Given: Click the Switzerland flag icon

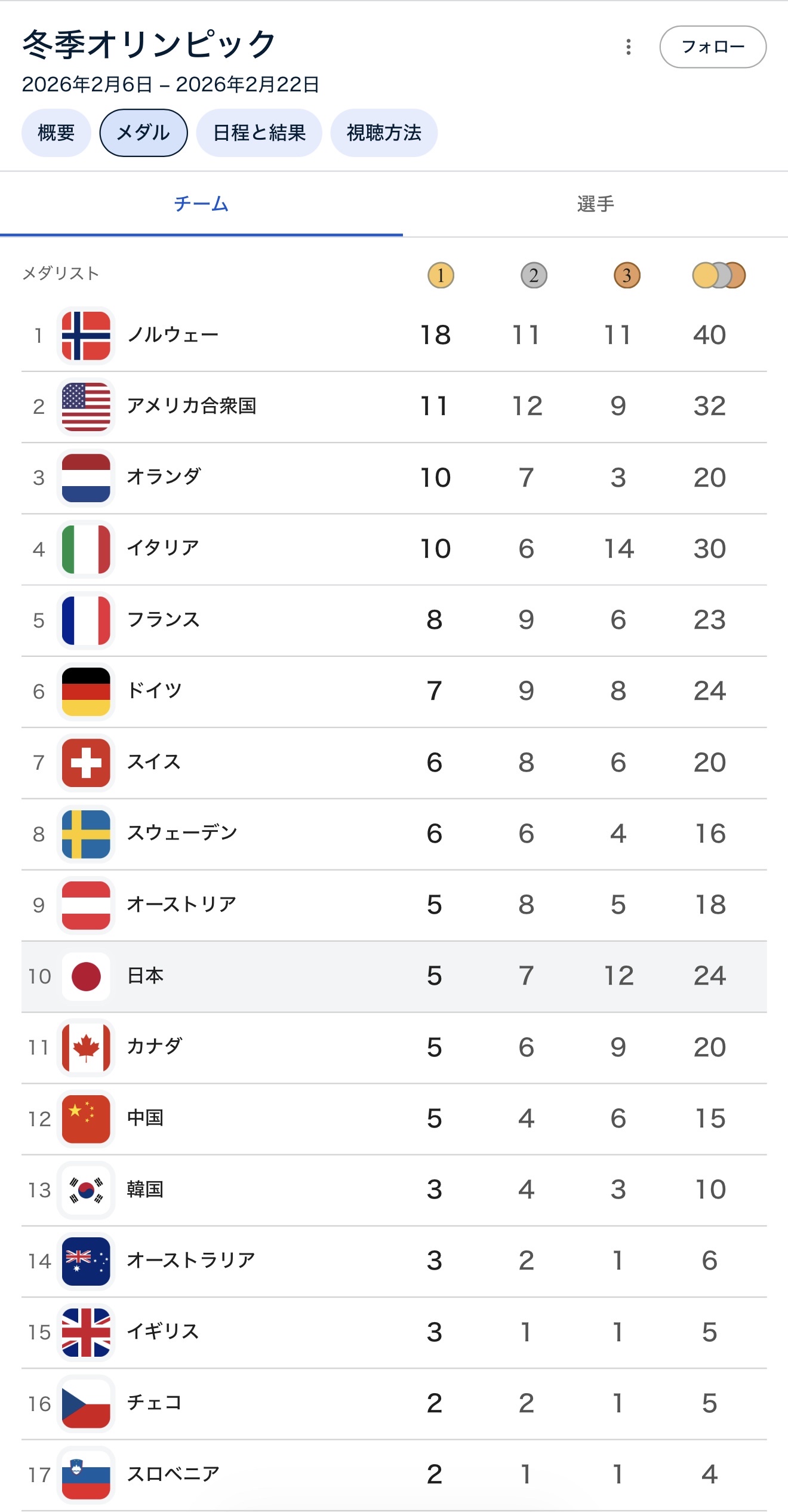Looking at the screenshot, I should click(86, 763).
